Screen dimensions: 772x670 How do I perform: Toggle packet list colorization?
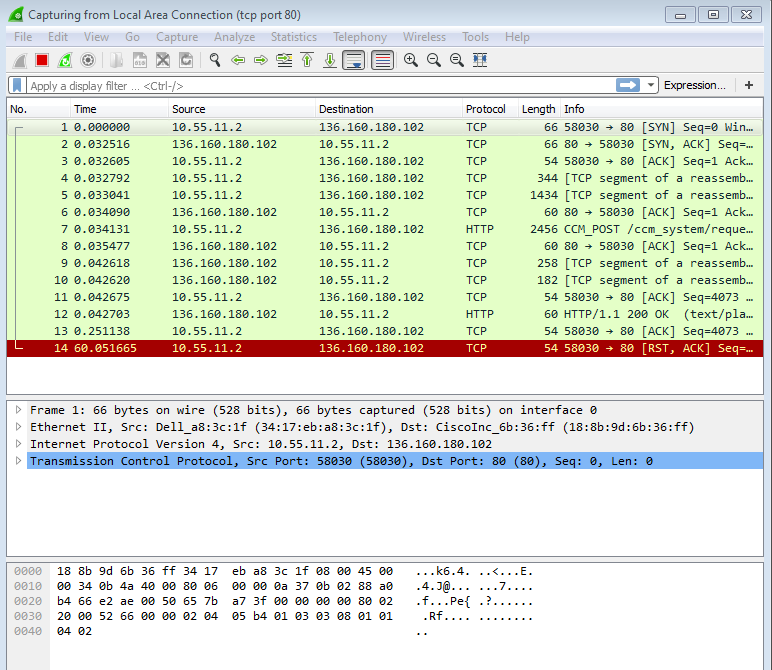[383, 60]
